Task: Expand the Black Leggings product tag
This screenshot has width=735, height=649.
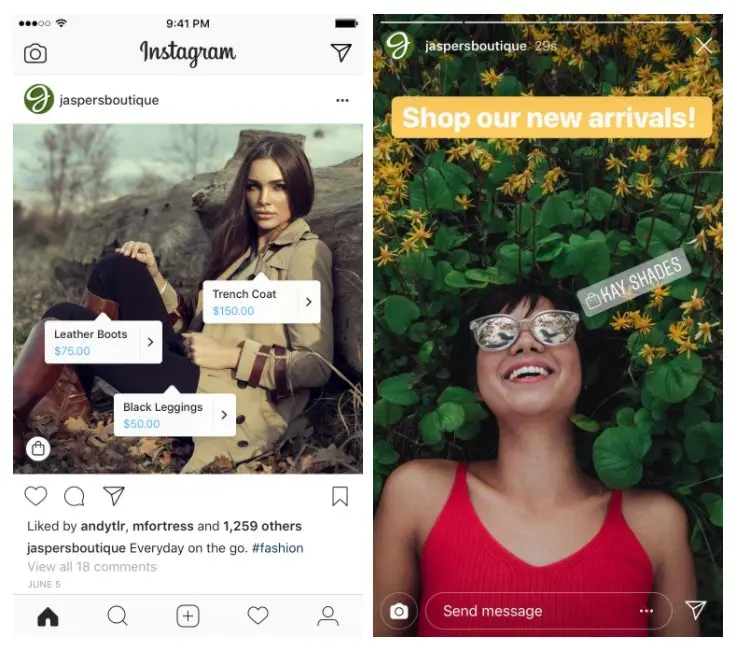Action: point(175,415)
